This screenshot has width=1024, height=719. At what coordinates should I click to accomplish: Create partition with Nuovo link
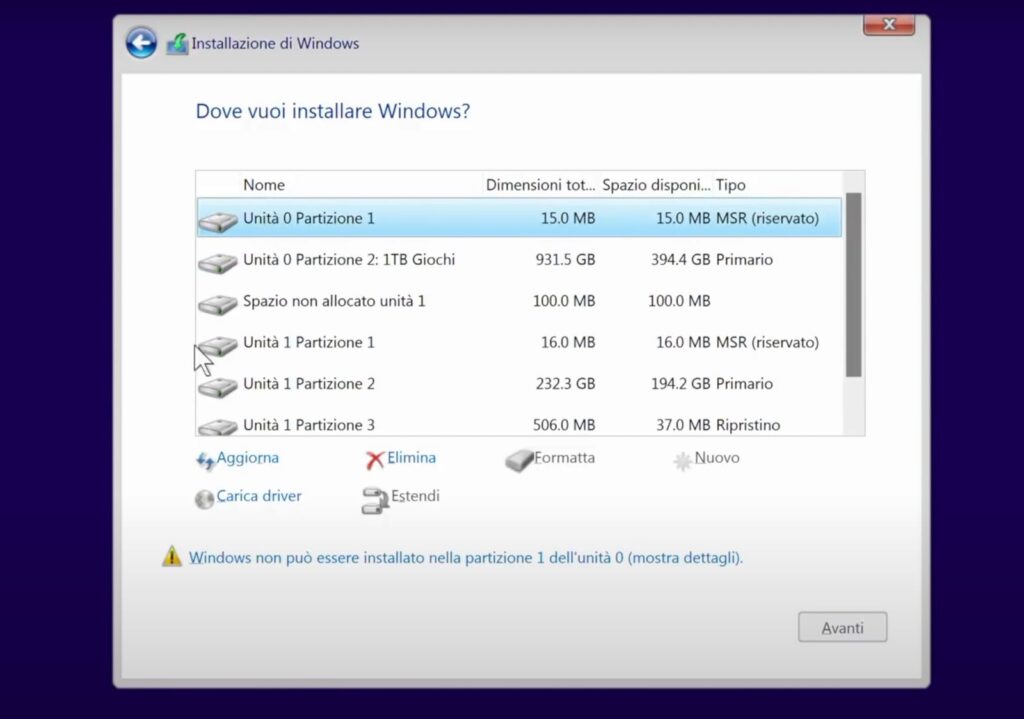point(717,458)
